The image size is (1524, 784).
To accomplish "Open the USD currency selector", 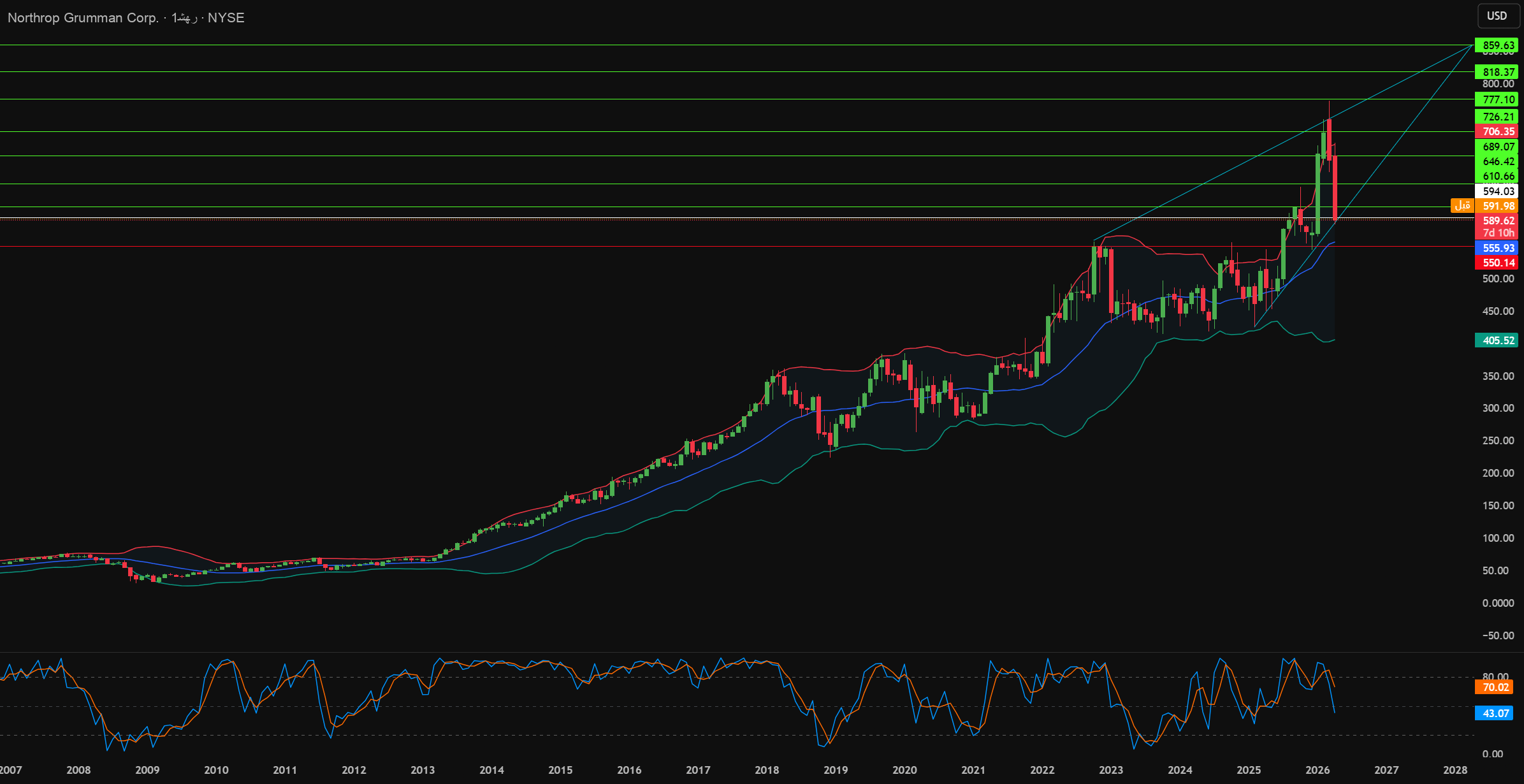I will [x=1497, y=16].
